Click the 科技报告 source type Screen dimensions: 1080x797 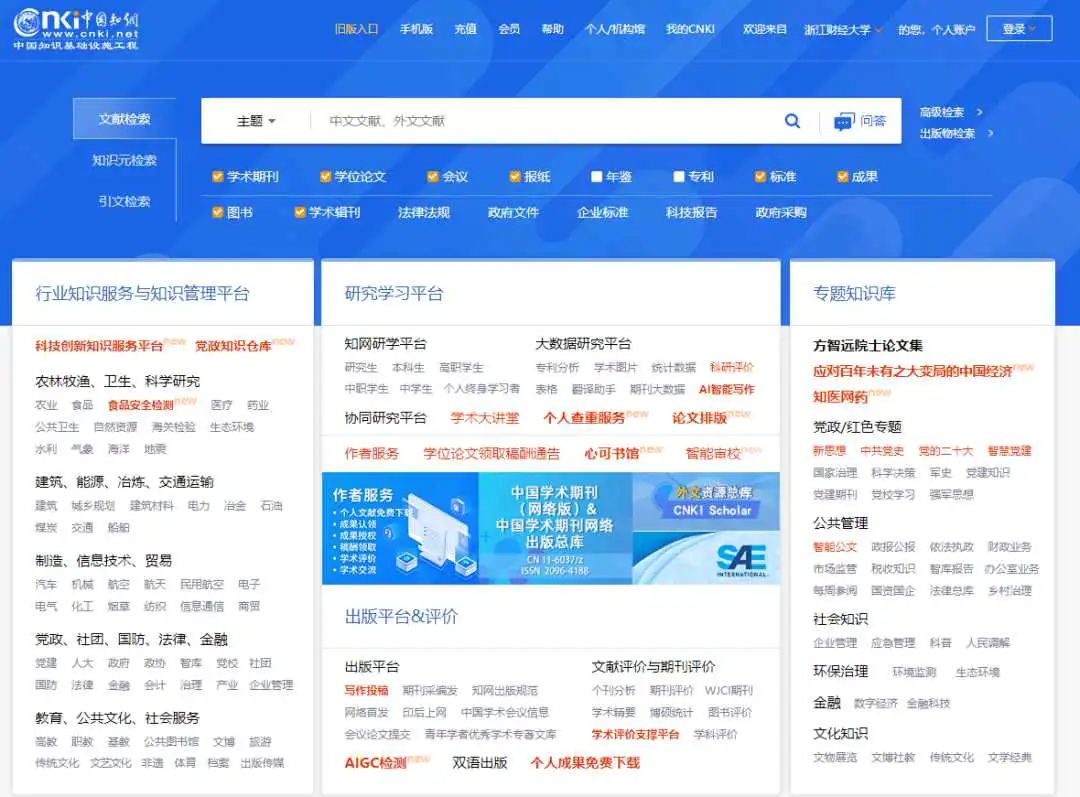coord(692,212)
